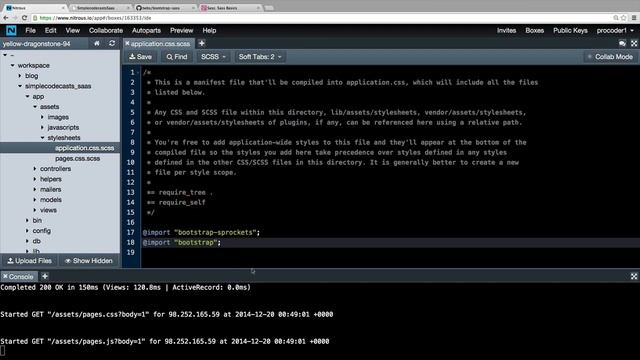Collapse the workspace folder

click(x=13, y=65)
